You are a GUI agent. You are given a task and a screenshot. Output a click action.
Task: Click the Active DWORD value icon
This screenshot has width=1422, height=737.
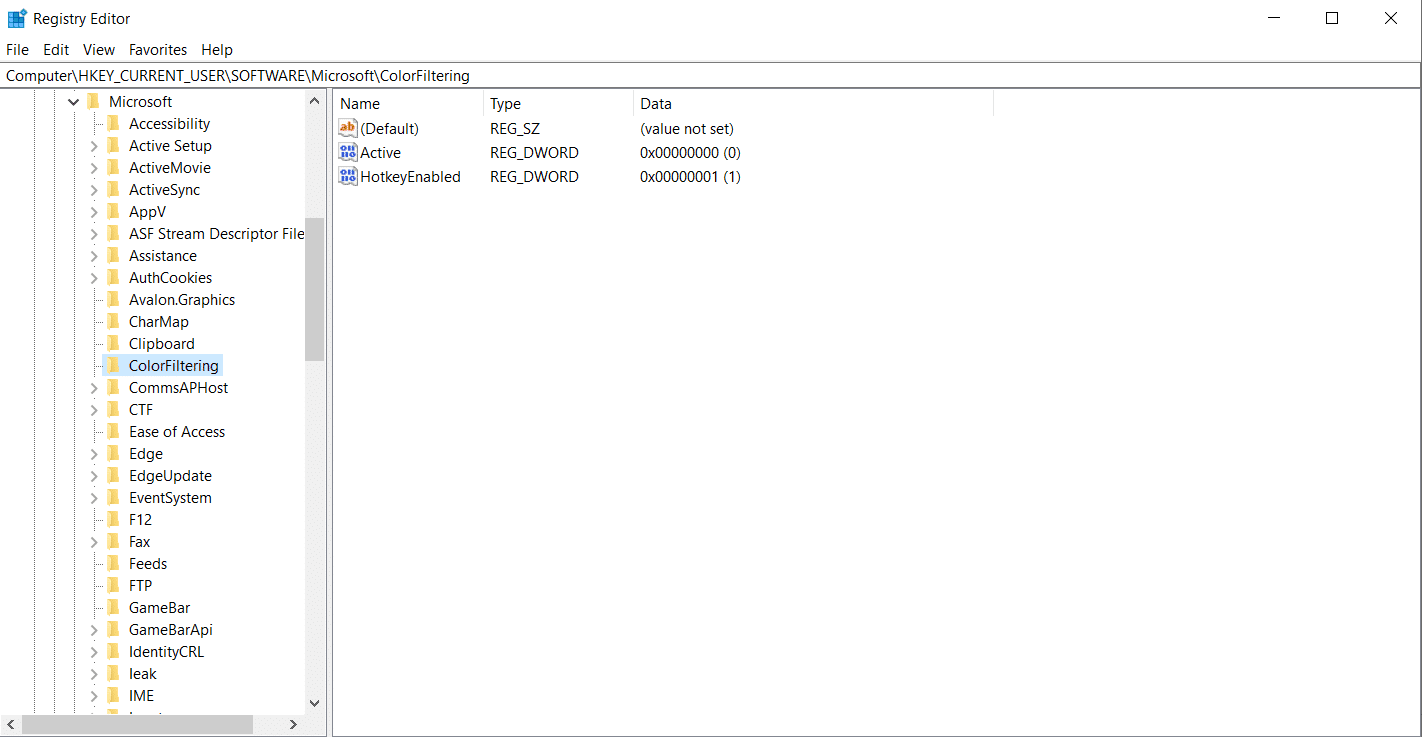pyautogui.click(x=348, y=152)
